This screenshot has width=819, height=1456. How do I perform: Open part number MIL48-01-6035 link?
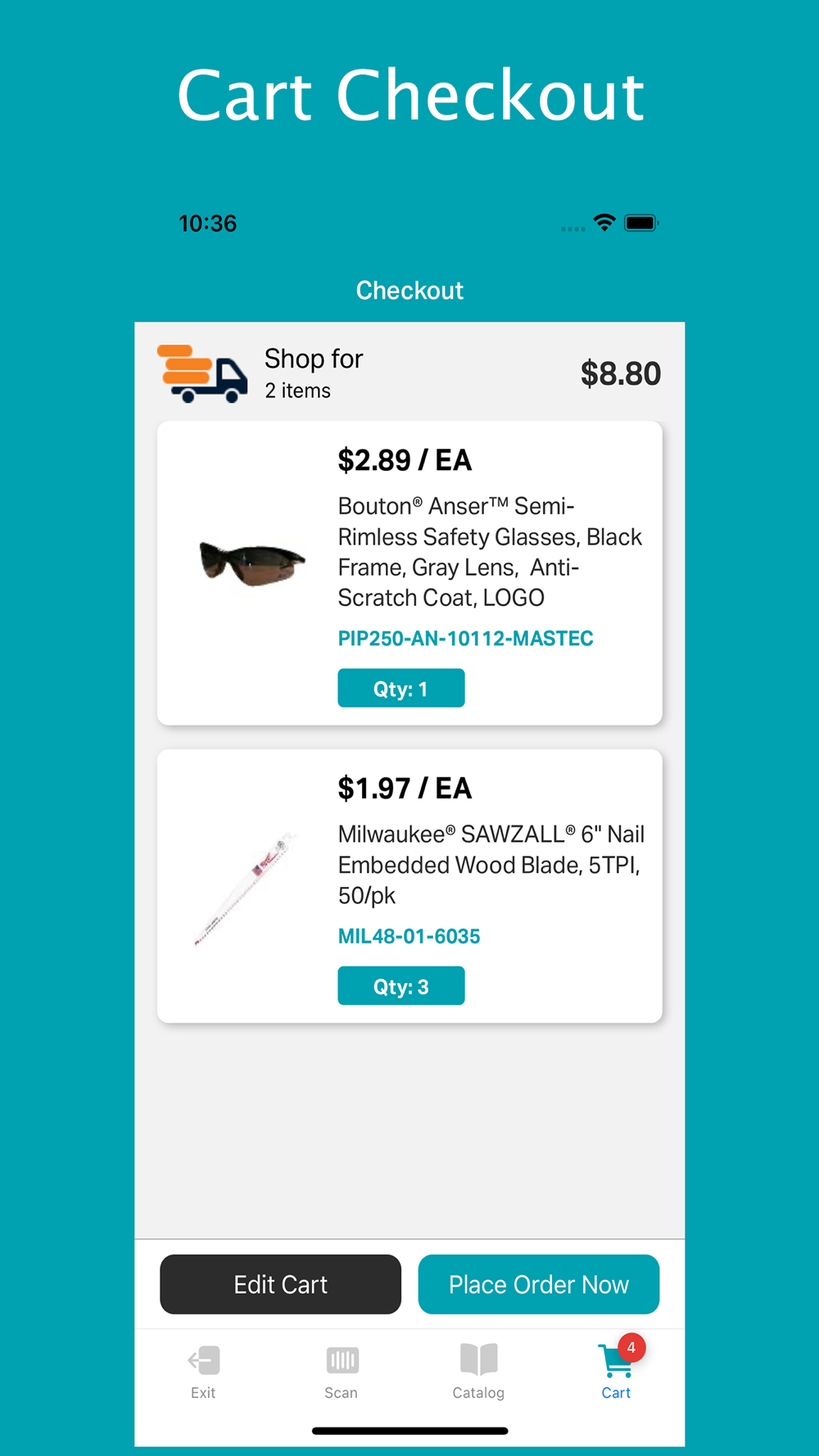click(409, 937)
